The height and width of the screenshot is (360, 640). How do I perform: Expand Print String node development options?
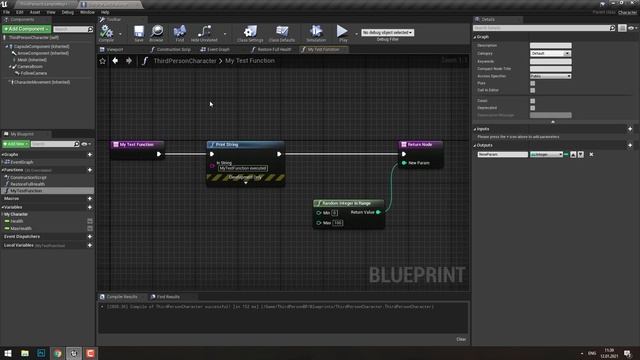pos(246,183)
